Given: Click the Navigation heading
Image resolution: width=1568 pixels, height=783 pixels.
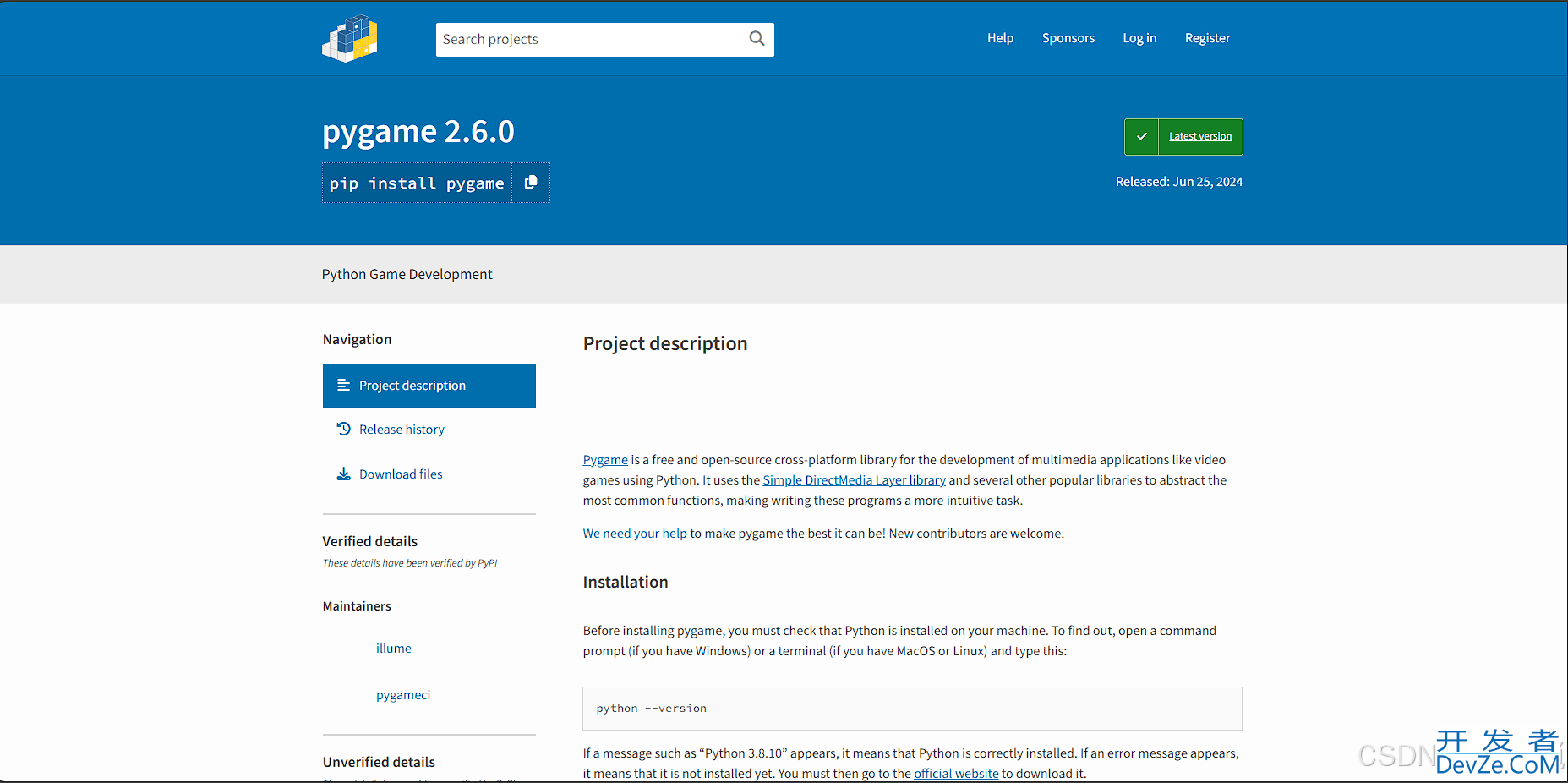Looking at the screenshot, I should point(357,339).
